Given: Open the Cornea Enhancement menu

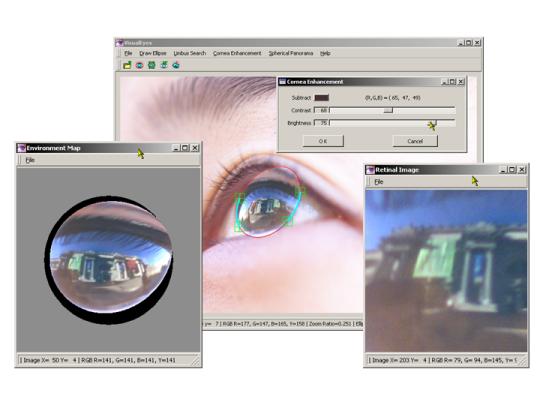Looking at the screenshot, I should pos(237,53).
